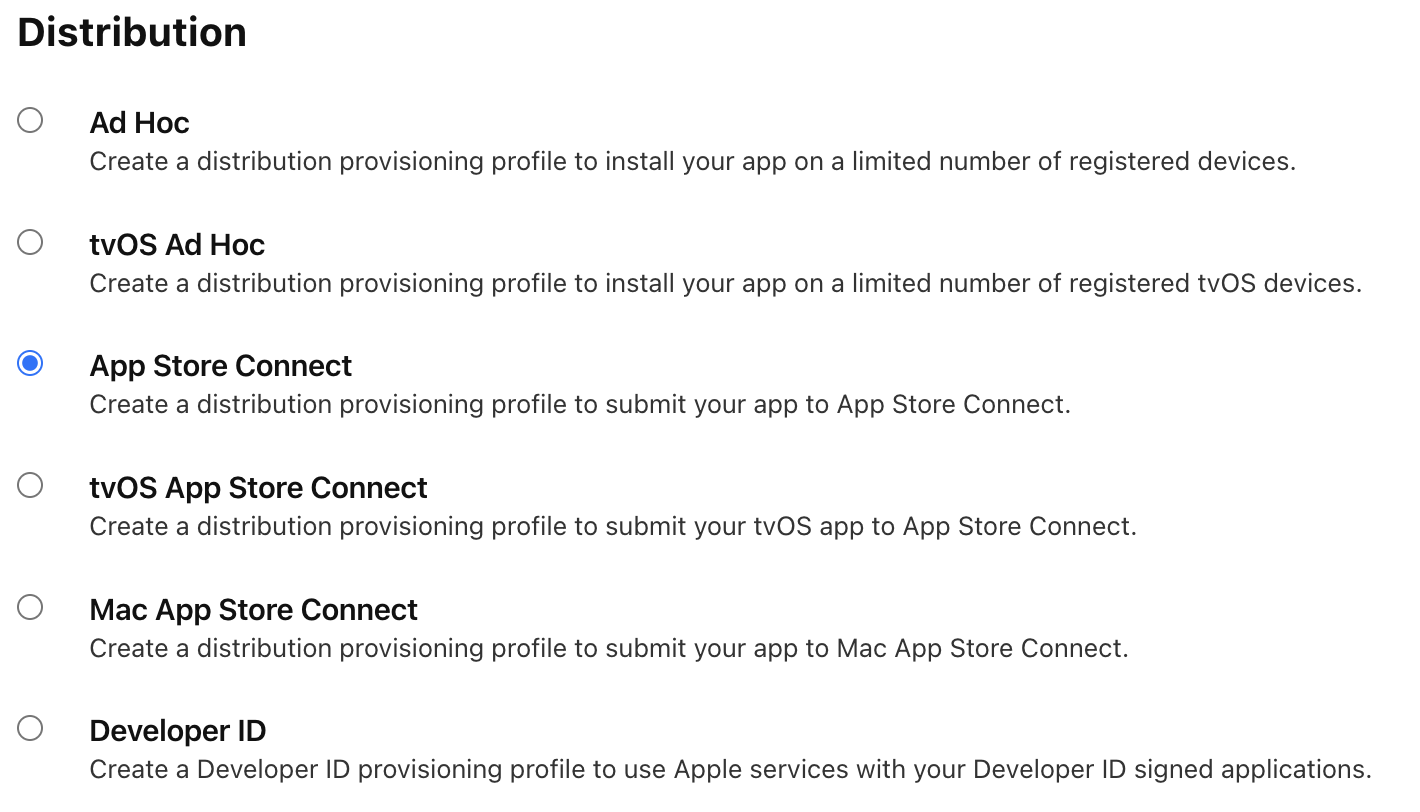The height and width of the screenshot is (812, 1420).
Task: Select the Ad Hoc radio button
Action: click(x=30, y=121)
